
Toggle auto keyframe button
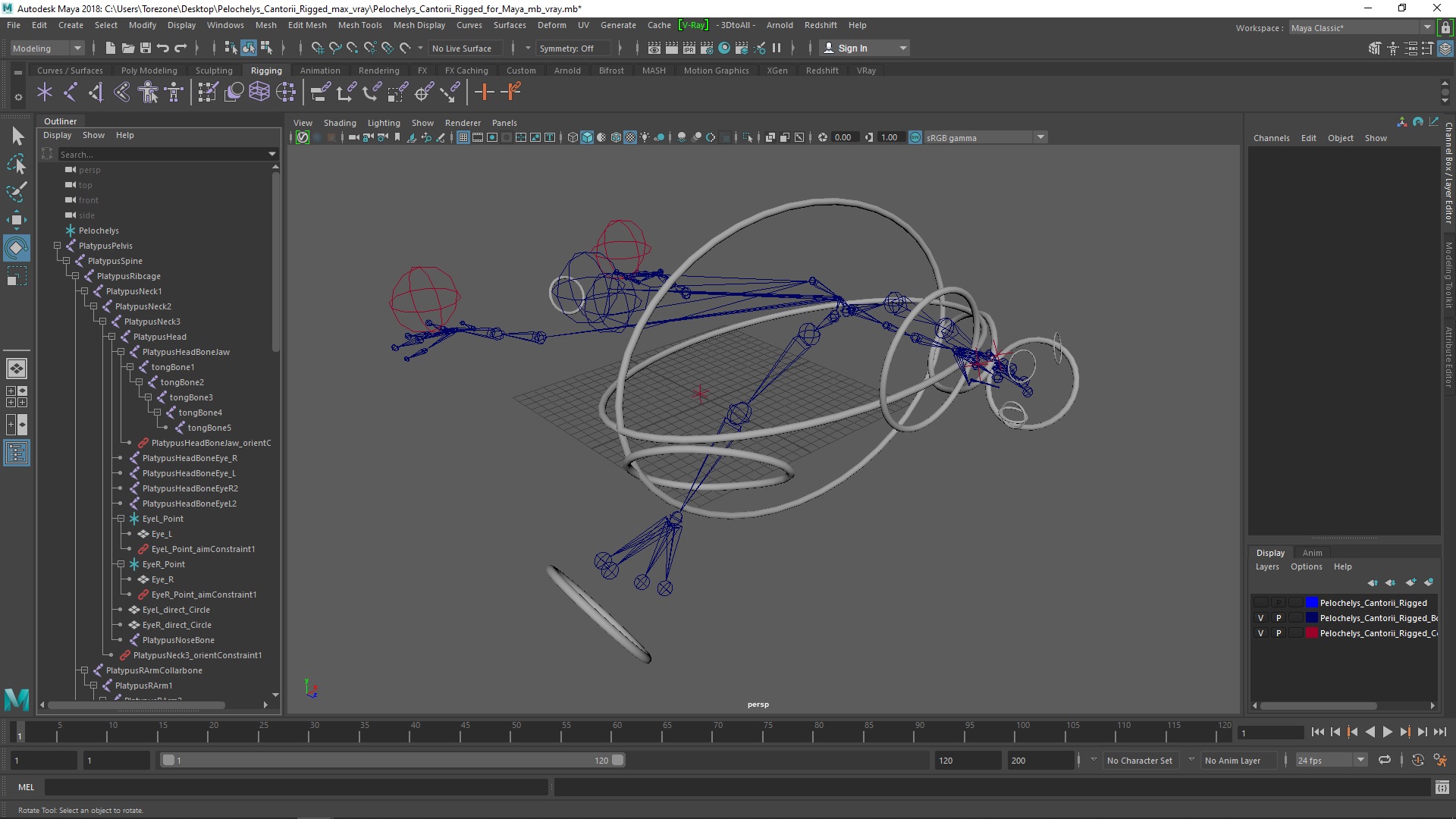click(x=1417, y=760)
